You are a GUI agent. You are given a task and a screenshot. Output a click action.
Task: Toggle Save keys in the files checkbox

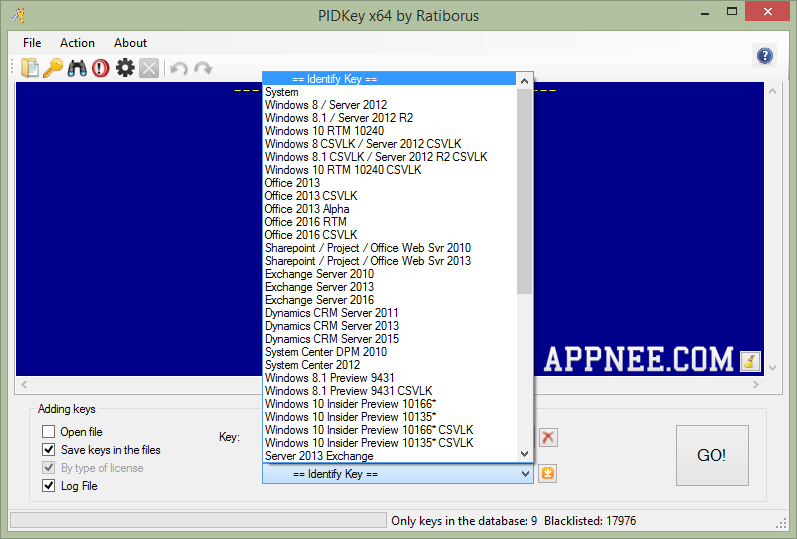coord(48,450)
